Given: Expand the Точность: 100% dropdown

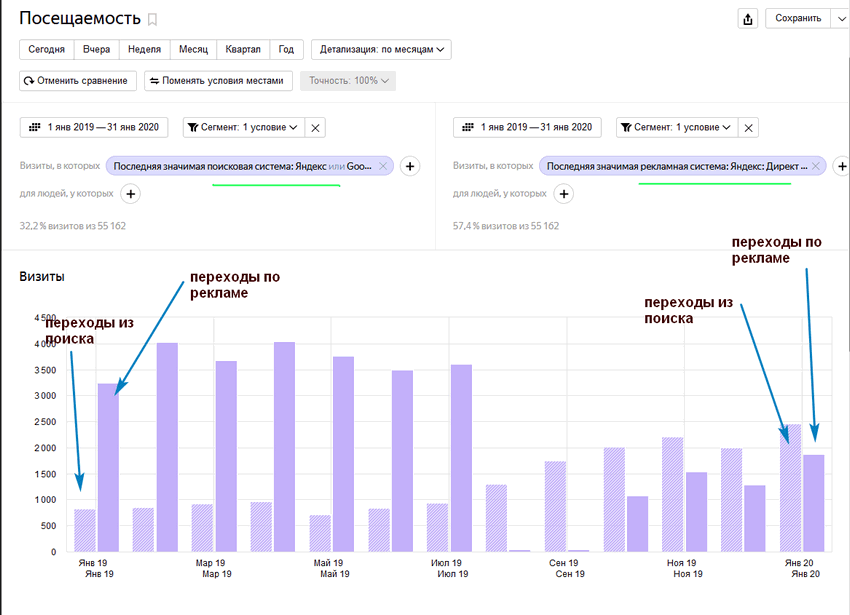Looking at the screenshot, I should click(x=347, y=81).
